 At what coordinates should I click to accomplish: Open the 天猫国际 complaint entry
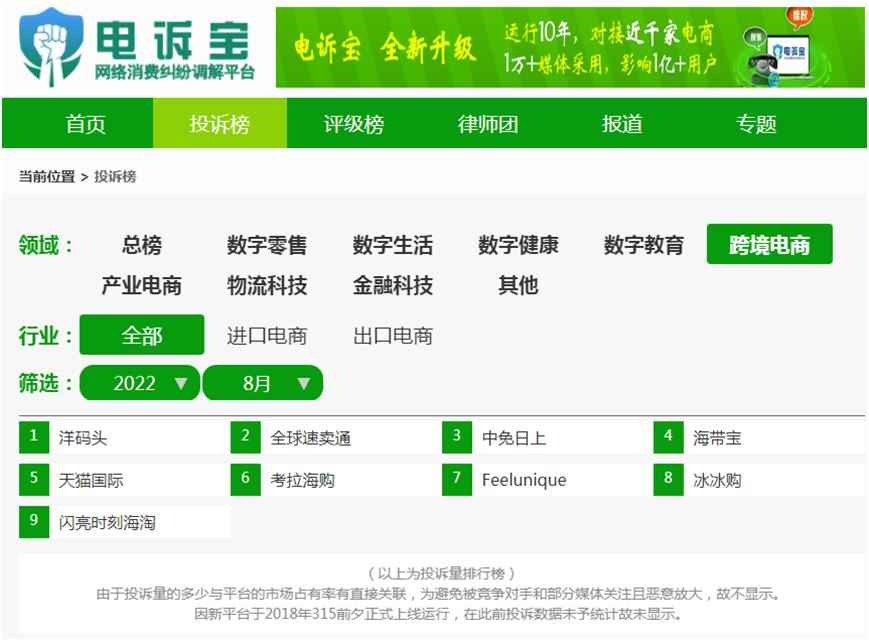click(91, 480)
